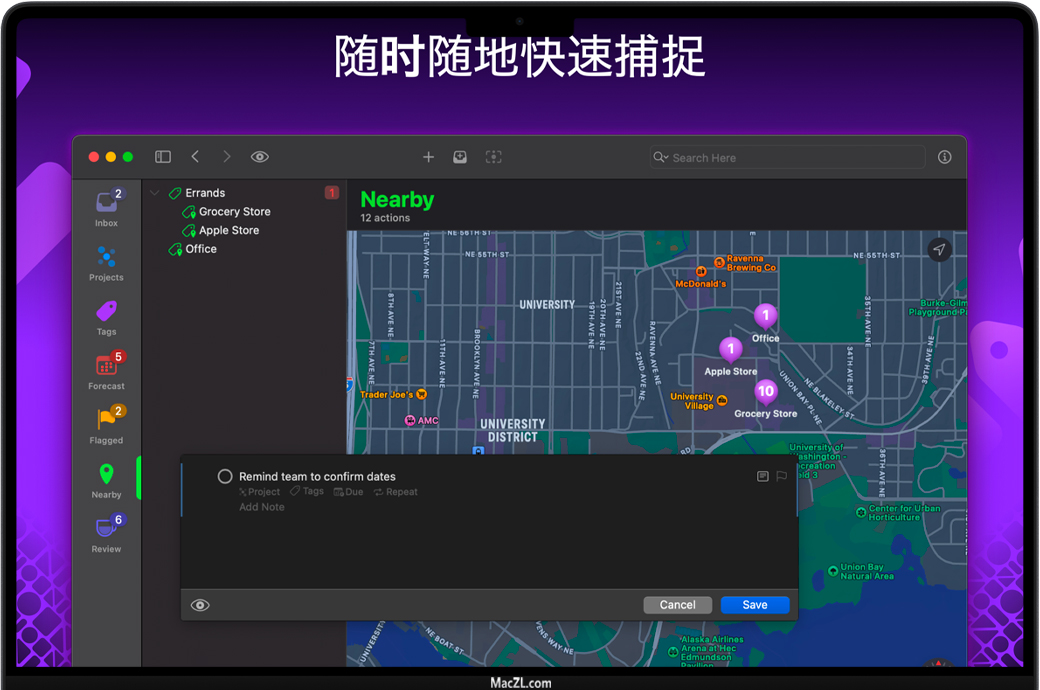The image size is (1040, 690).
Task: Toggle view options eye in the toolbar
Action: 259,157
